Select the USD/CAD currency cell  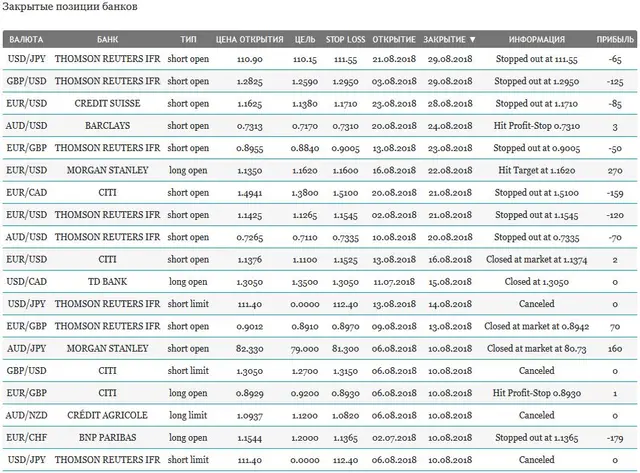pyautogui.click(x=27, y=282)
